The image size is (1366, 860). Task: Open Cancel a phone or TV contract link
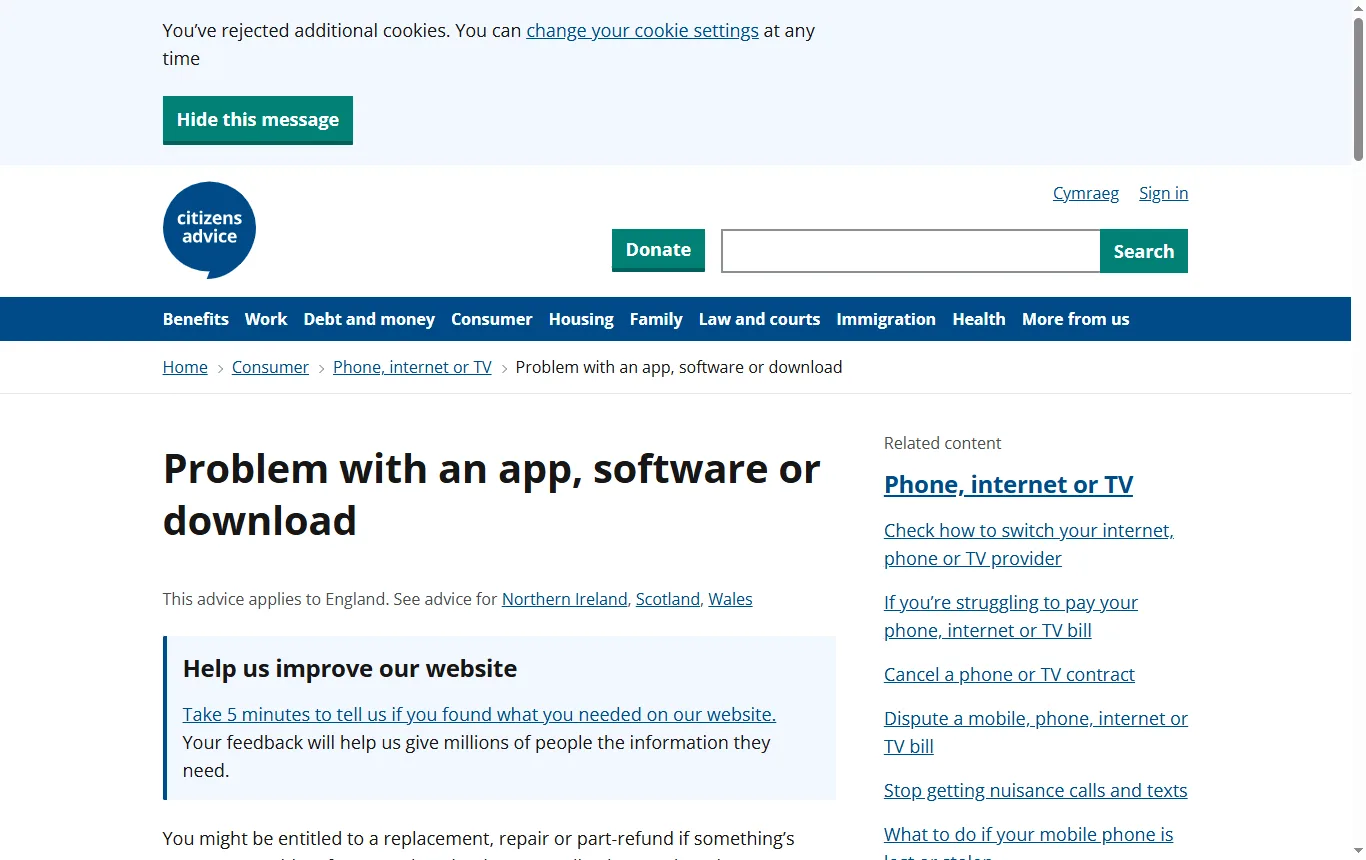pos(1009,674)
